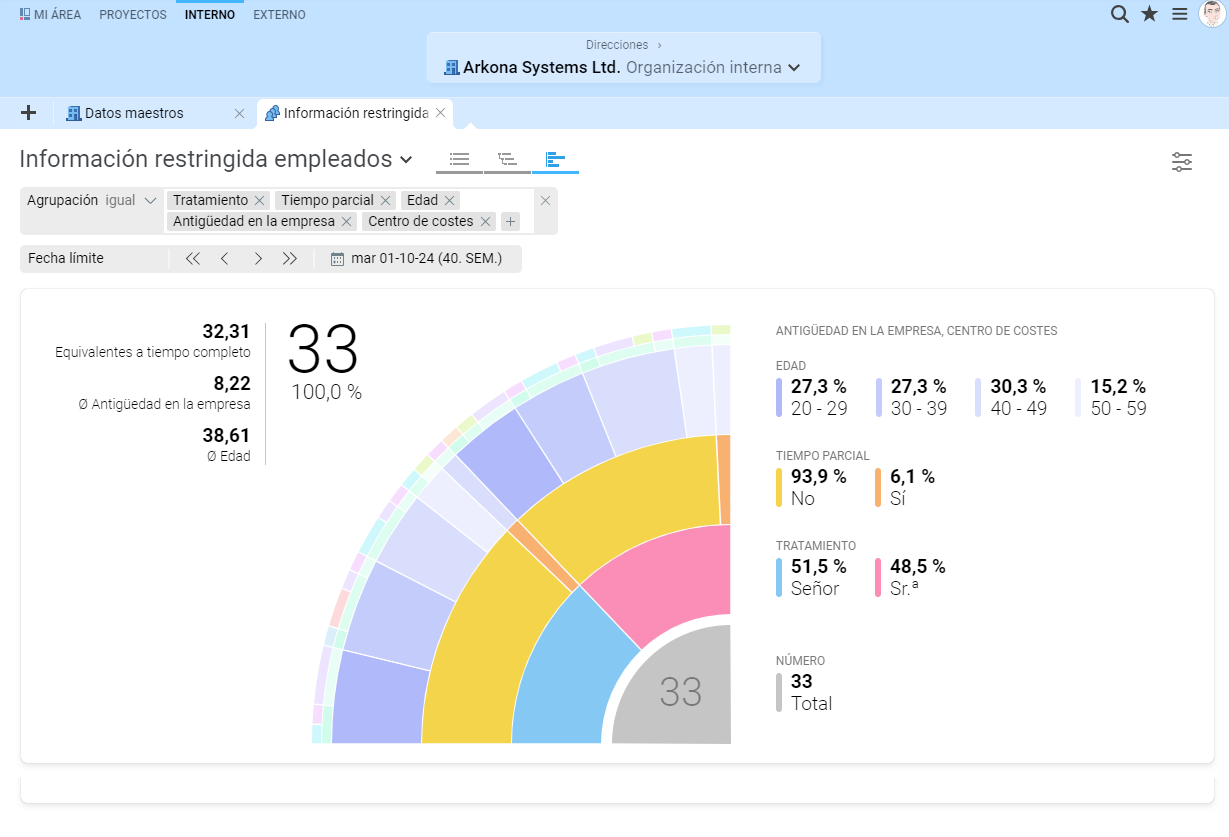This screenshot has height=837, width=1229.
Task: Open the search magnifier icon
Action: 1120,14
